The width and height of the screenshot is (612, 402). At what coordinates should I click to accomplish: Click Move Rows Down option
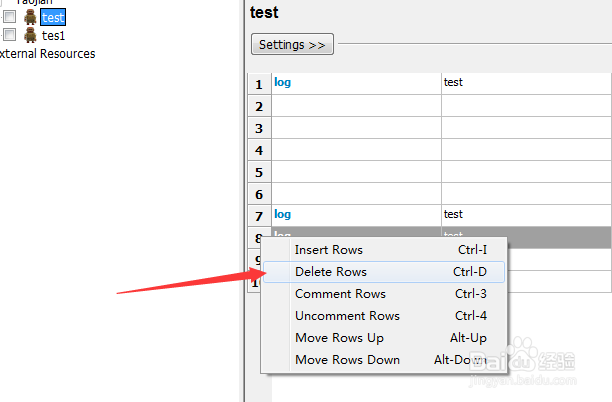pos(347,360)
